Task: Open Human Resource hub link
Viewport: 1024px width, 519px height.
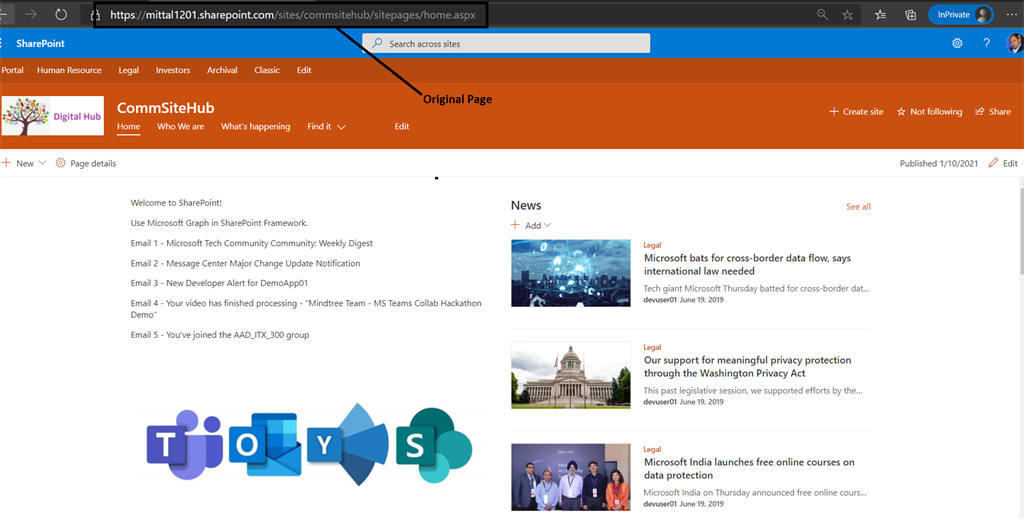Action: click(x=69, y=70)
